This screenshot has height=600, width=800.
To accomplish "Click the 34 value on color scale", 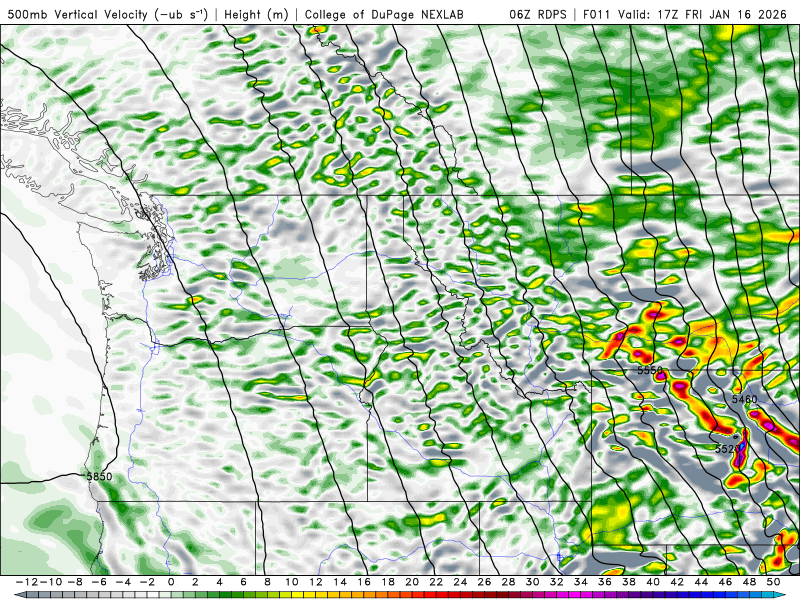I will coord(581,582).
